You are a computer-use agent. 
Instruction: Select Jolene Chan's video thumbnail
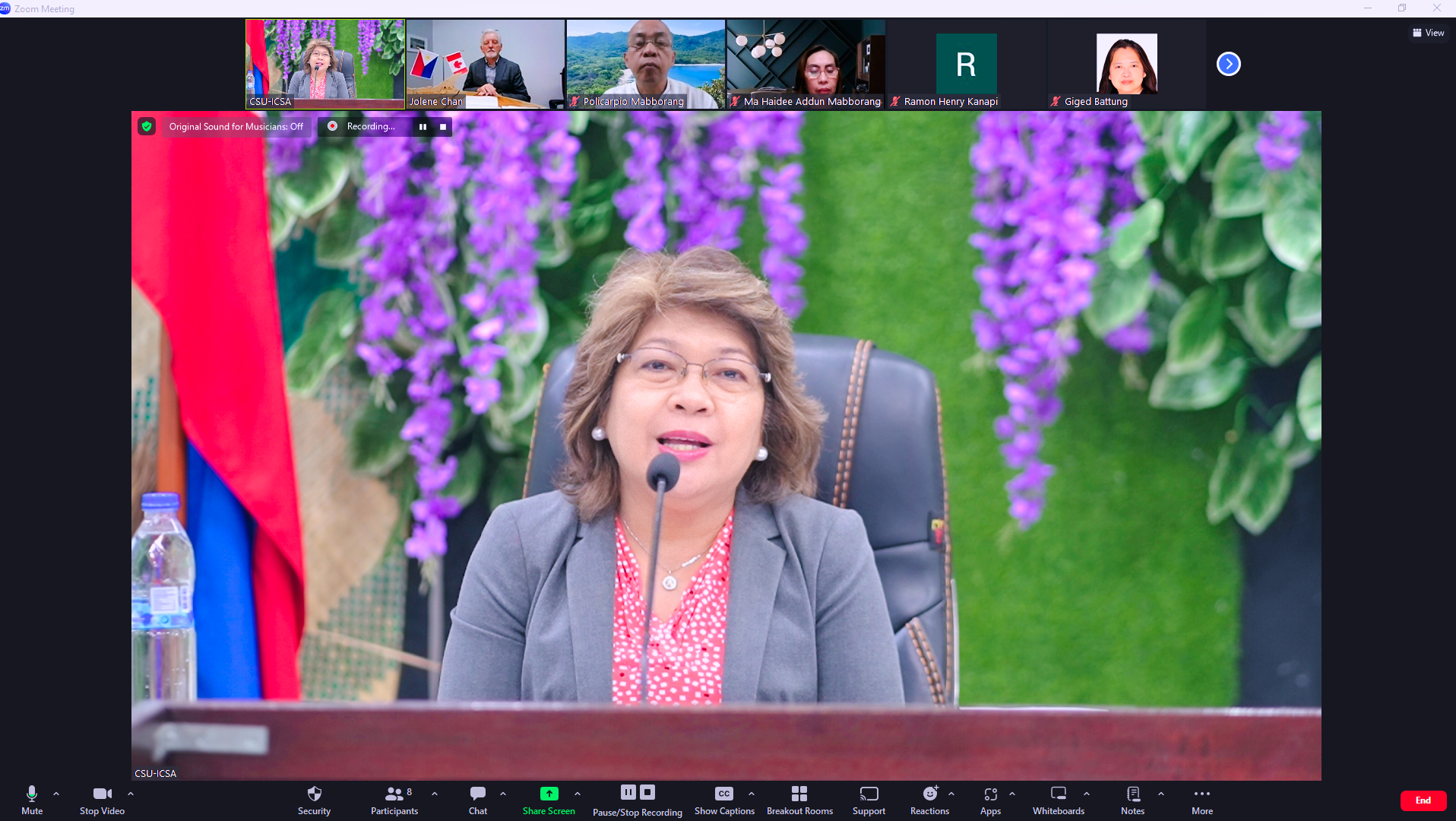coord(485,64)
